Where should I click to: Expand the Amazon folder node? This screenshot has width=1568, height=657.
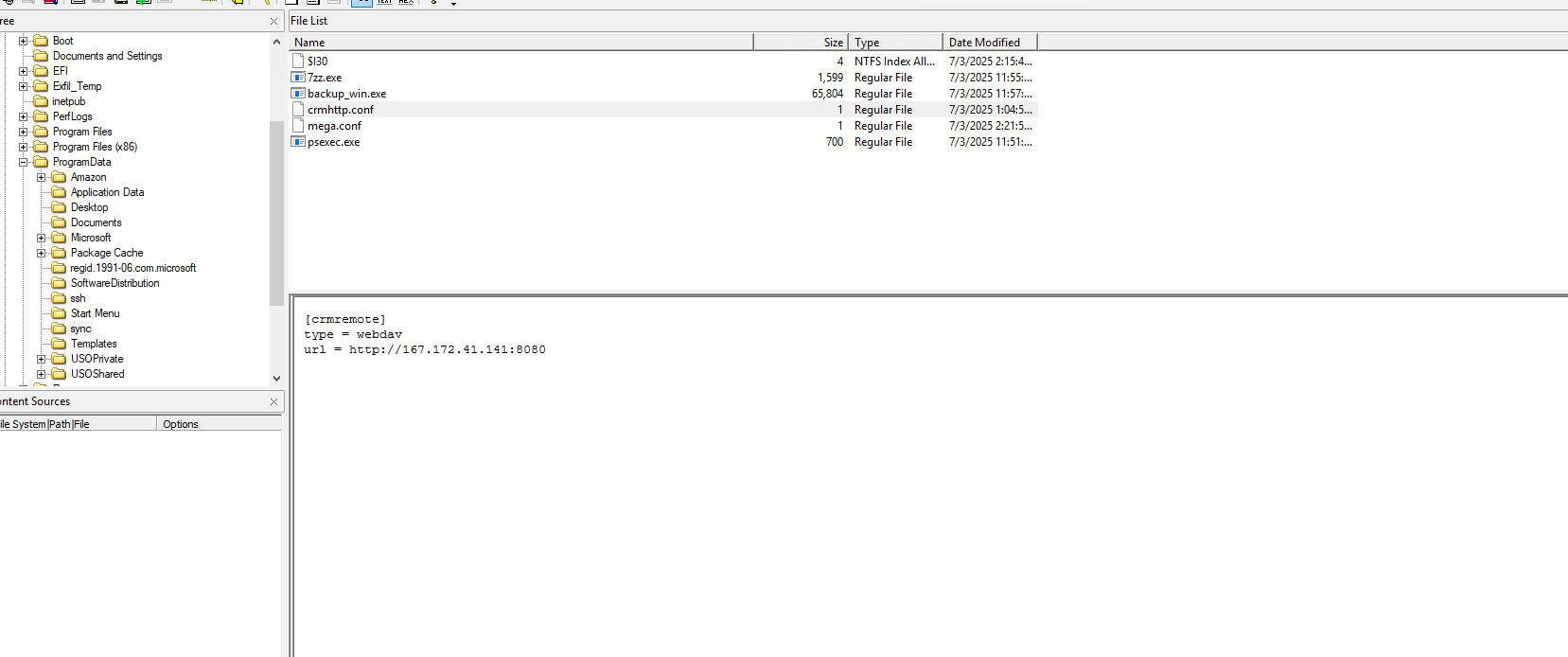point(42,177)
